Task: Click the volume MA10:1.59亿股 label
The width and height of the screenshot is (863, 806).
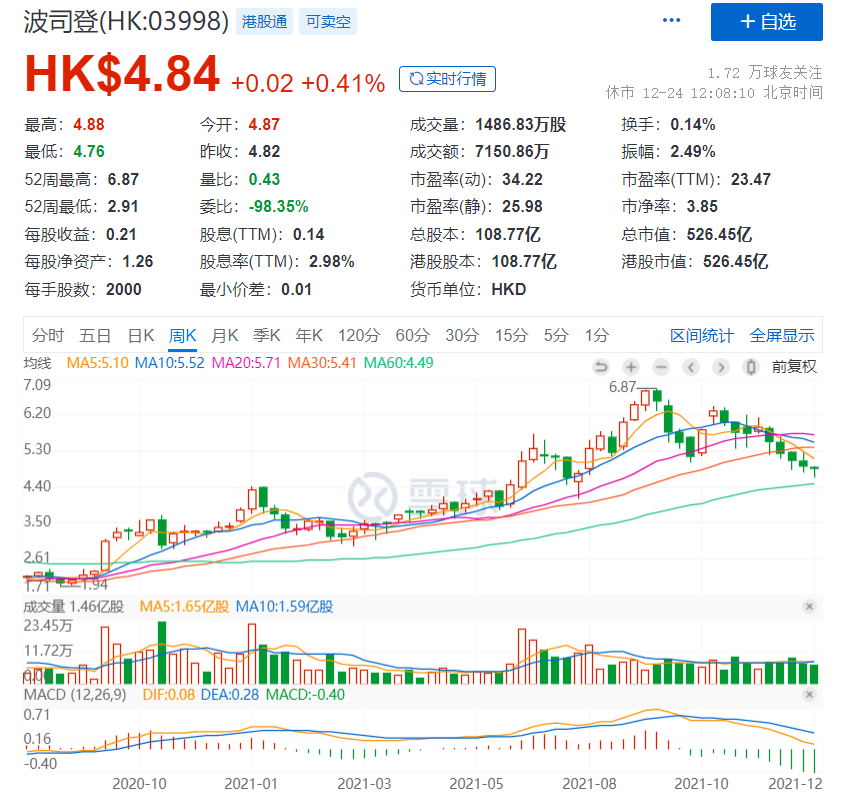Action: (285, 607)
